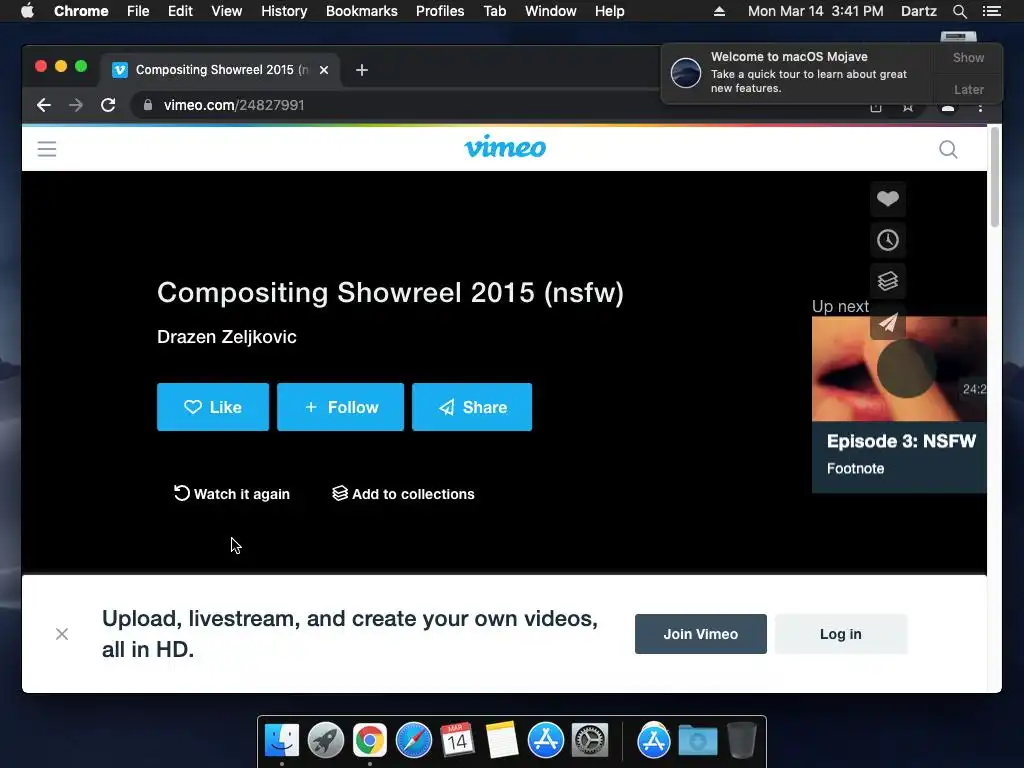Click the Log in button
The height and width of the screenshot is (768, 1024).
click(x=841, y=634)
